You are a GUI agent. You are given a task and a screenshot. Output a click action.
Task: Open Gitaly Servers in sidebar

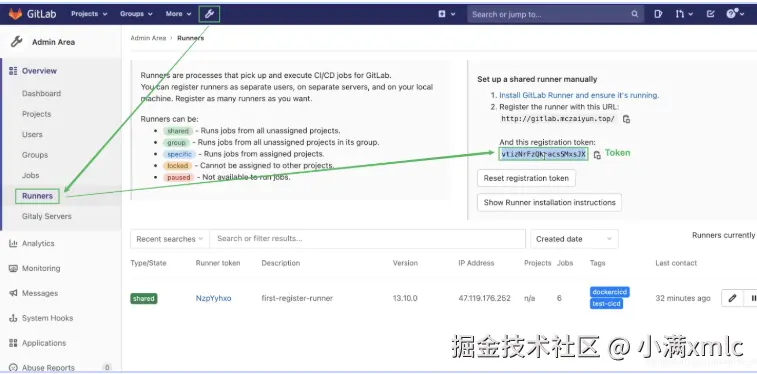coord(46,216)
